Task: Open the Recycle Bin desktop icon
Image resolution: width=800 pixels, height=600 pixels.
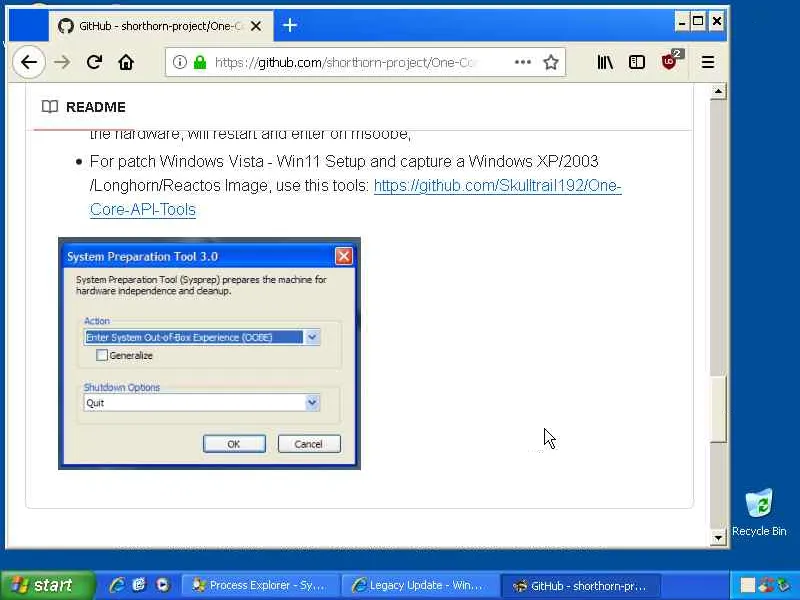Action: [x=759, y=512]
